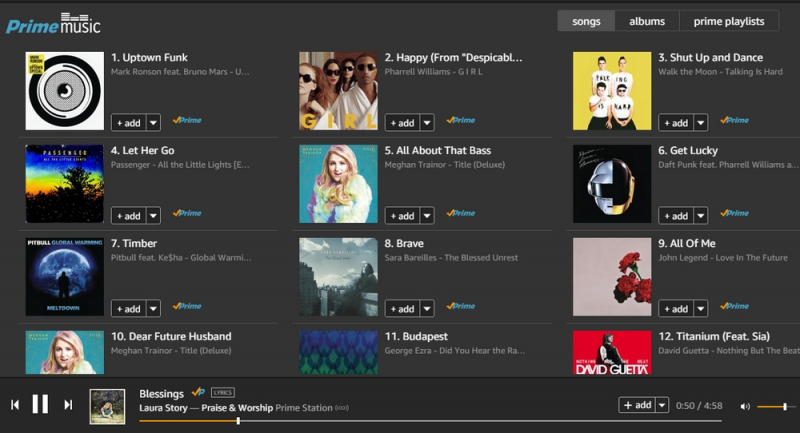Open the LYRICS badge for Blessings
Image resolution: width=800 pixels, height=433 pixels.
[x=223, y=392]
